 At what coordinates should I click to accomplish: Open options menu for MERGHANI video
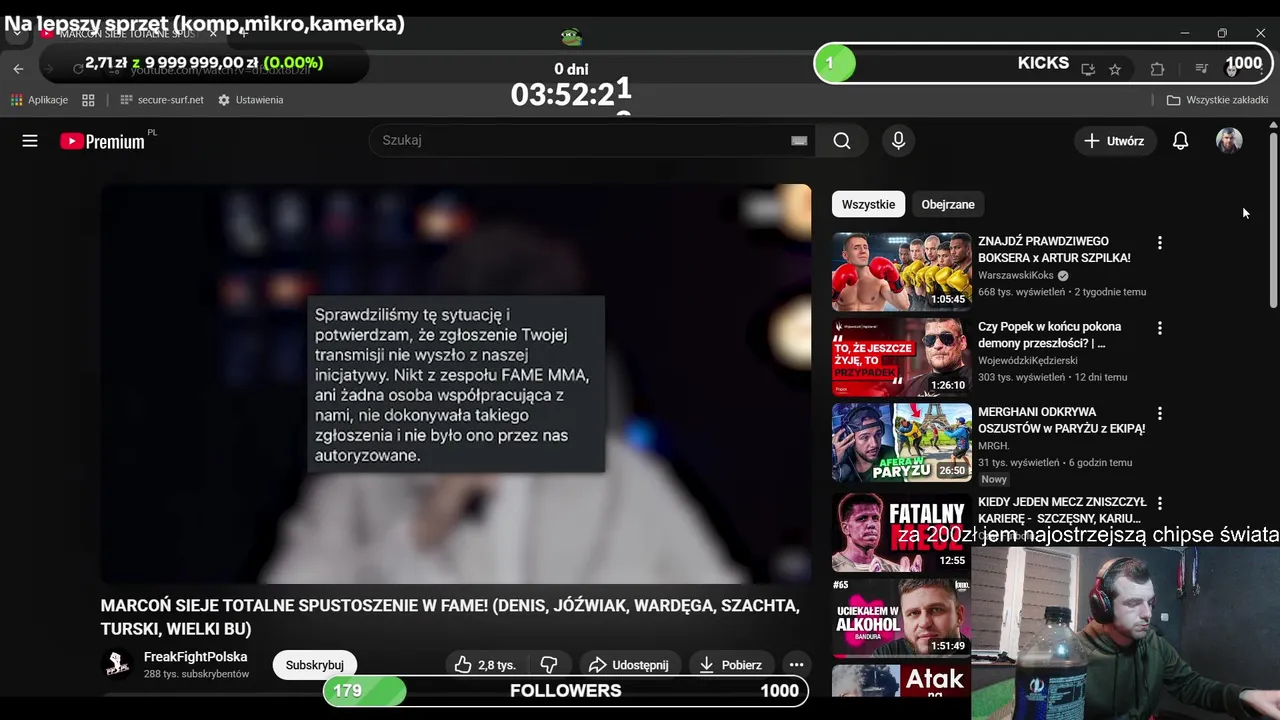[1159, 413]
